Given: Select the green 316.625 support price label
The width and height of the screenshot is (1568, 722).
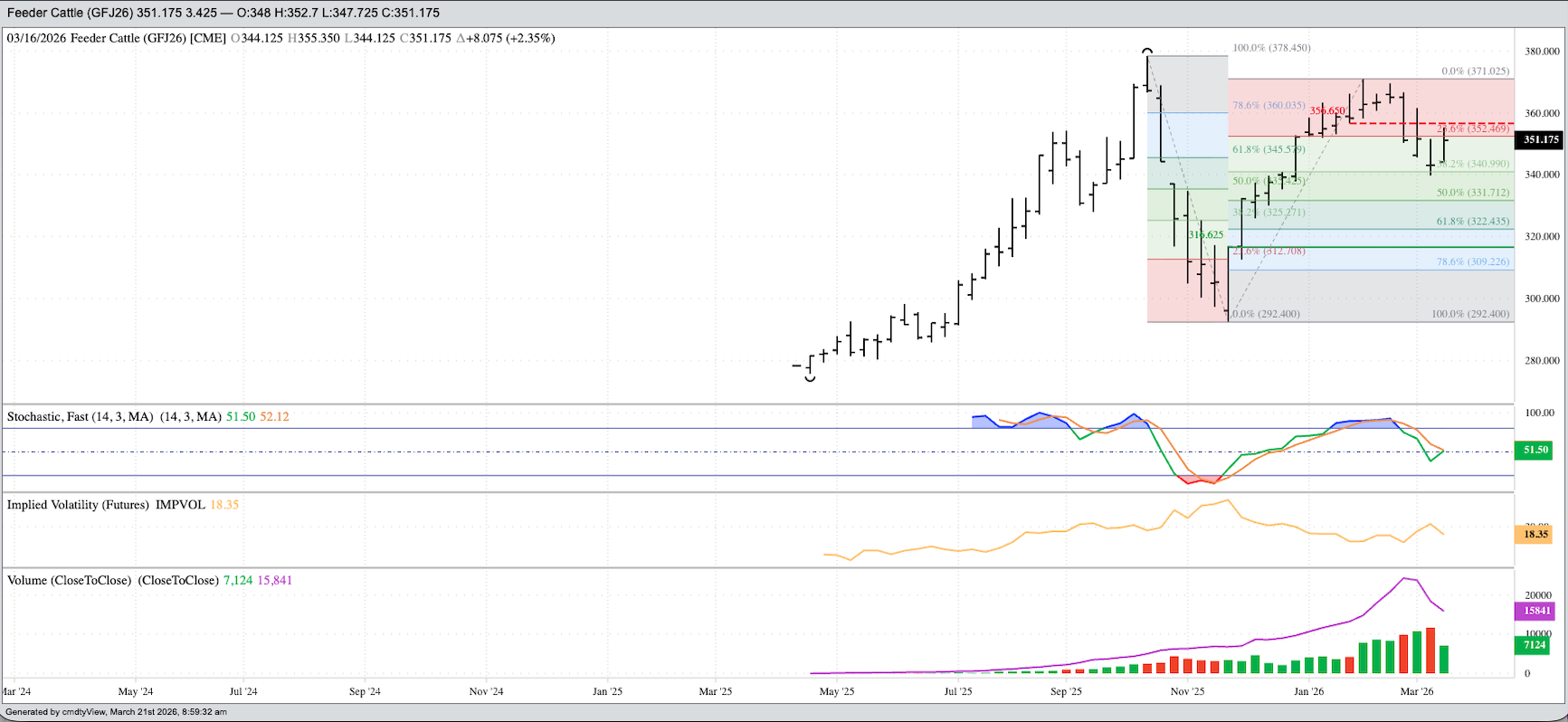Looking at the screenshot, I should tap(1205, 235).
